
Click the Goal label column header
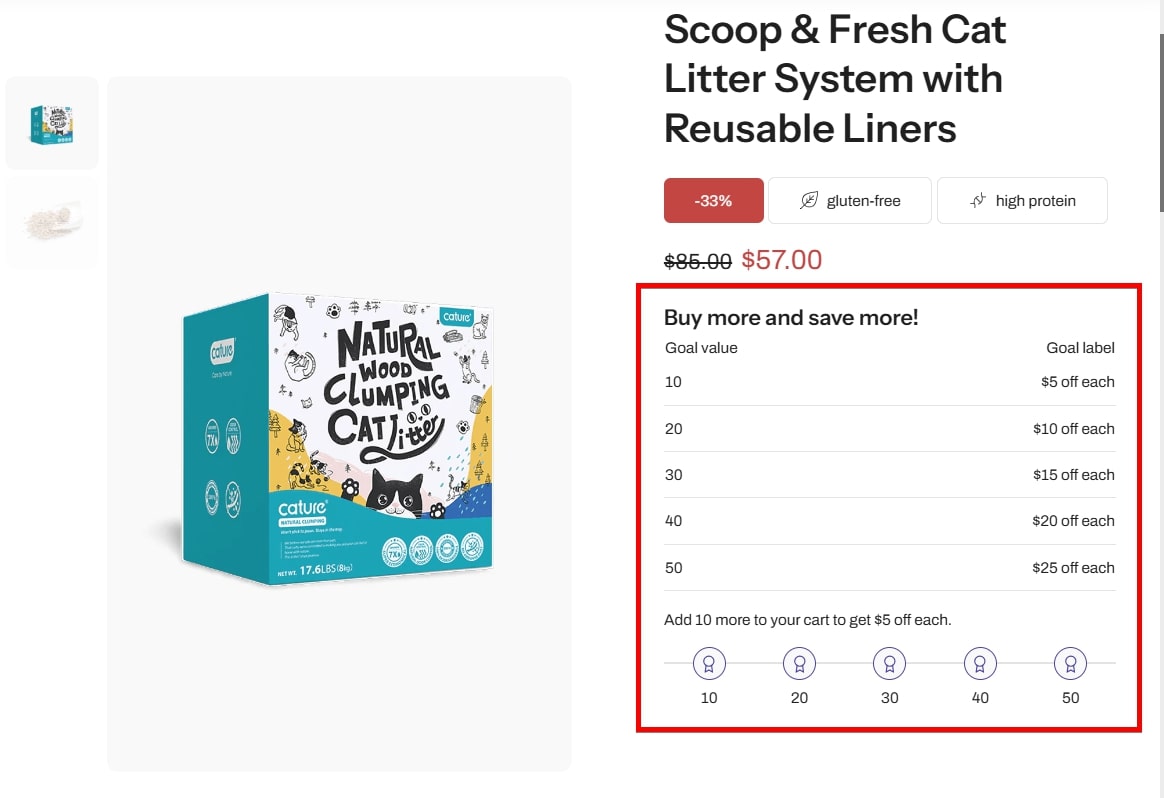point(1080,348)
